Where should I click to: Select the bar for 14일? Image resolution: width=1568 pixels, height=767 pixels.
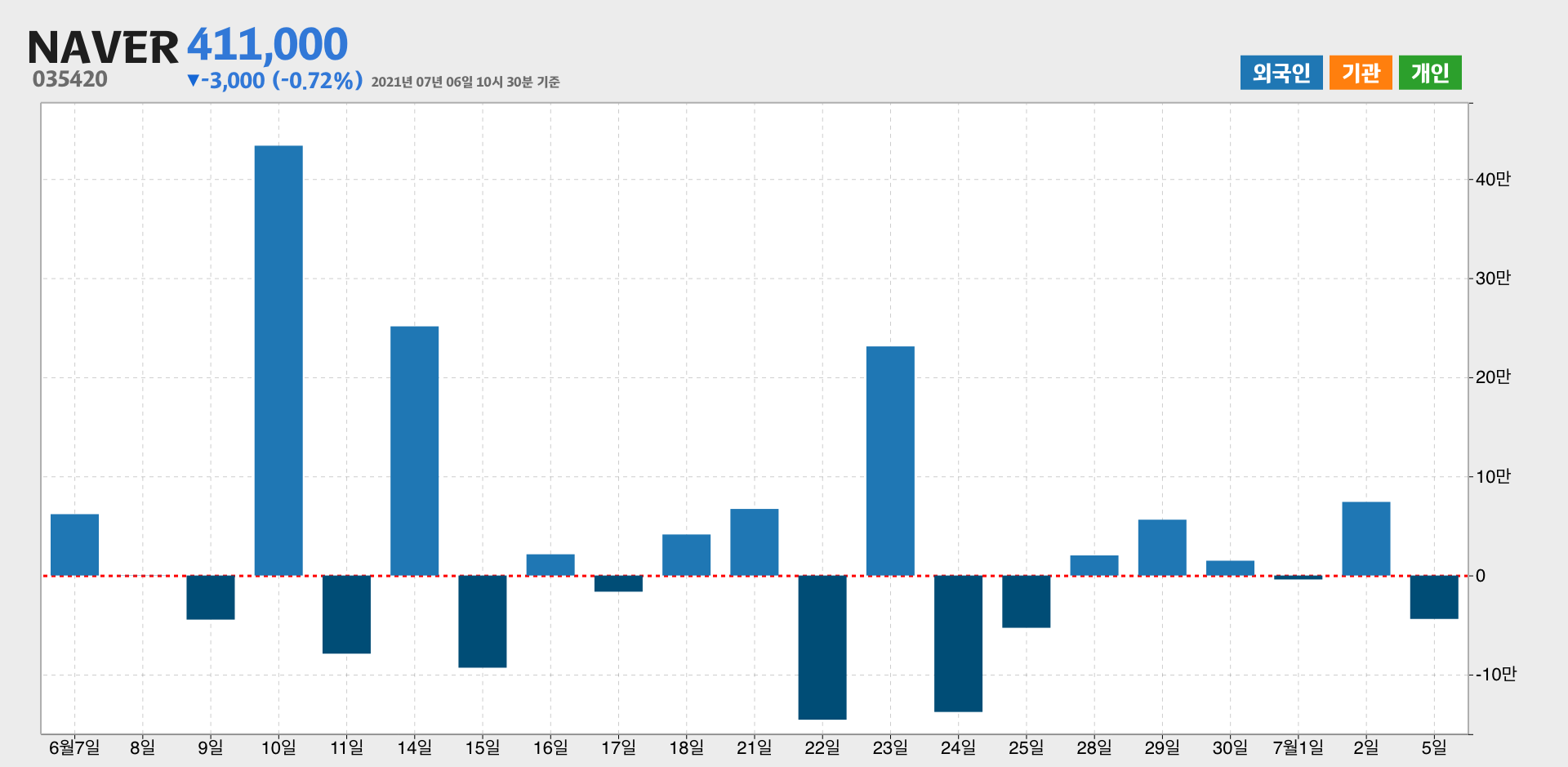(415, 451)
